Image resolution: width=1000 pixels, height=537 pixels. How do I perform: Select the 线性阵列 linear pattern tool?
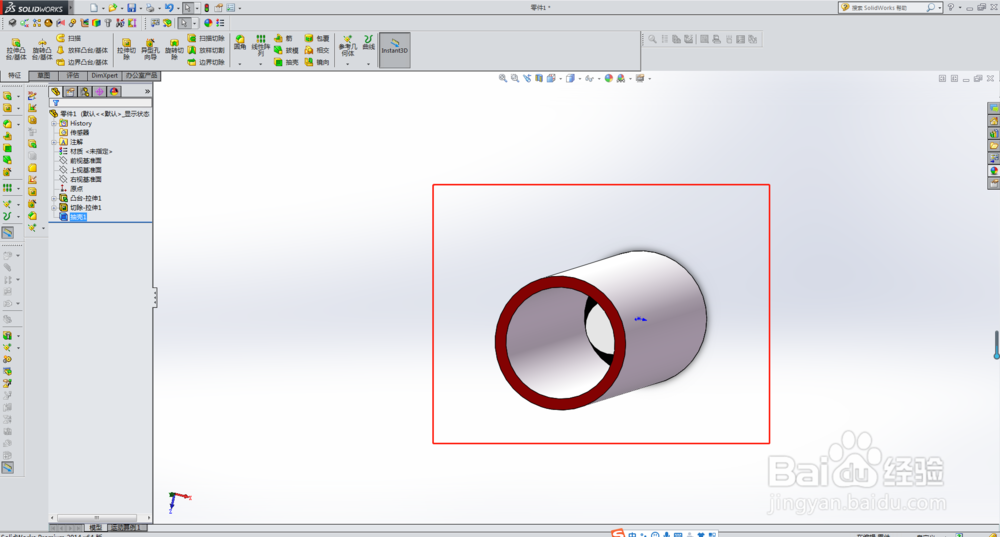pyautogui.click(x=260, y=46)
